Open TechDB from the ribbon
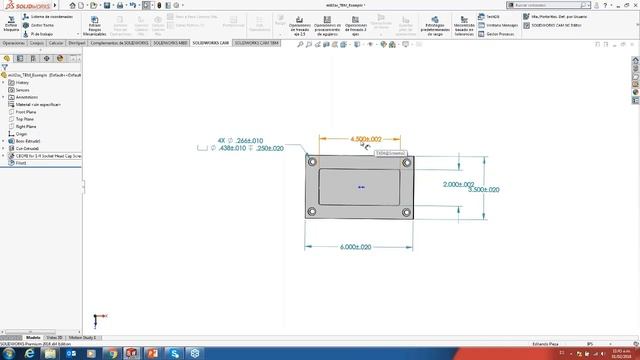Screen dimensions: 640x360 [489, 17]
